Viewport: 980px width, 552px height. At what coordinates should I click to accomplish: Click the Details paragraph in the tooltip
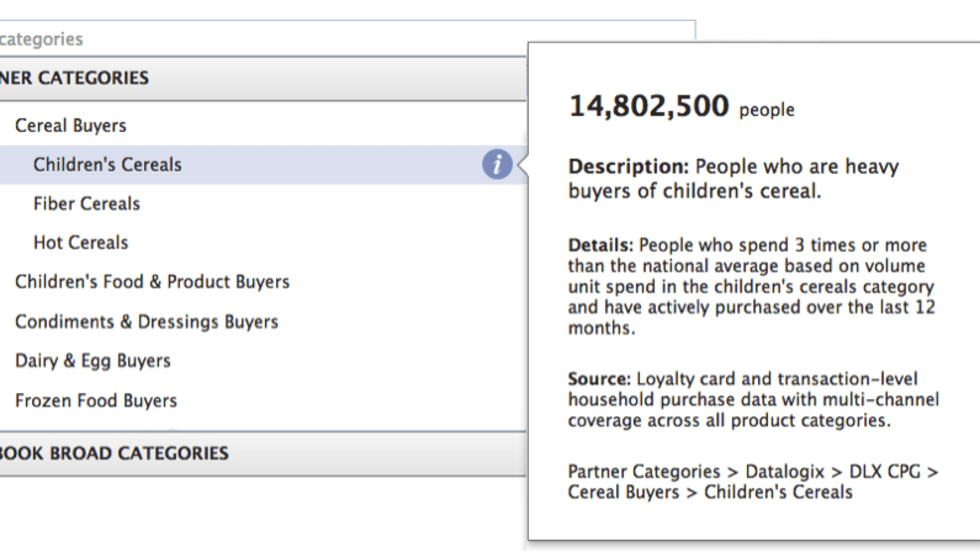pos(751,286)
